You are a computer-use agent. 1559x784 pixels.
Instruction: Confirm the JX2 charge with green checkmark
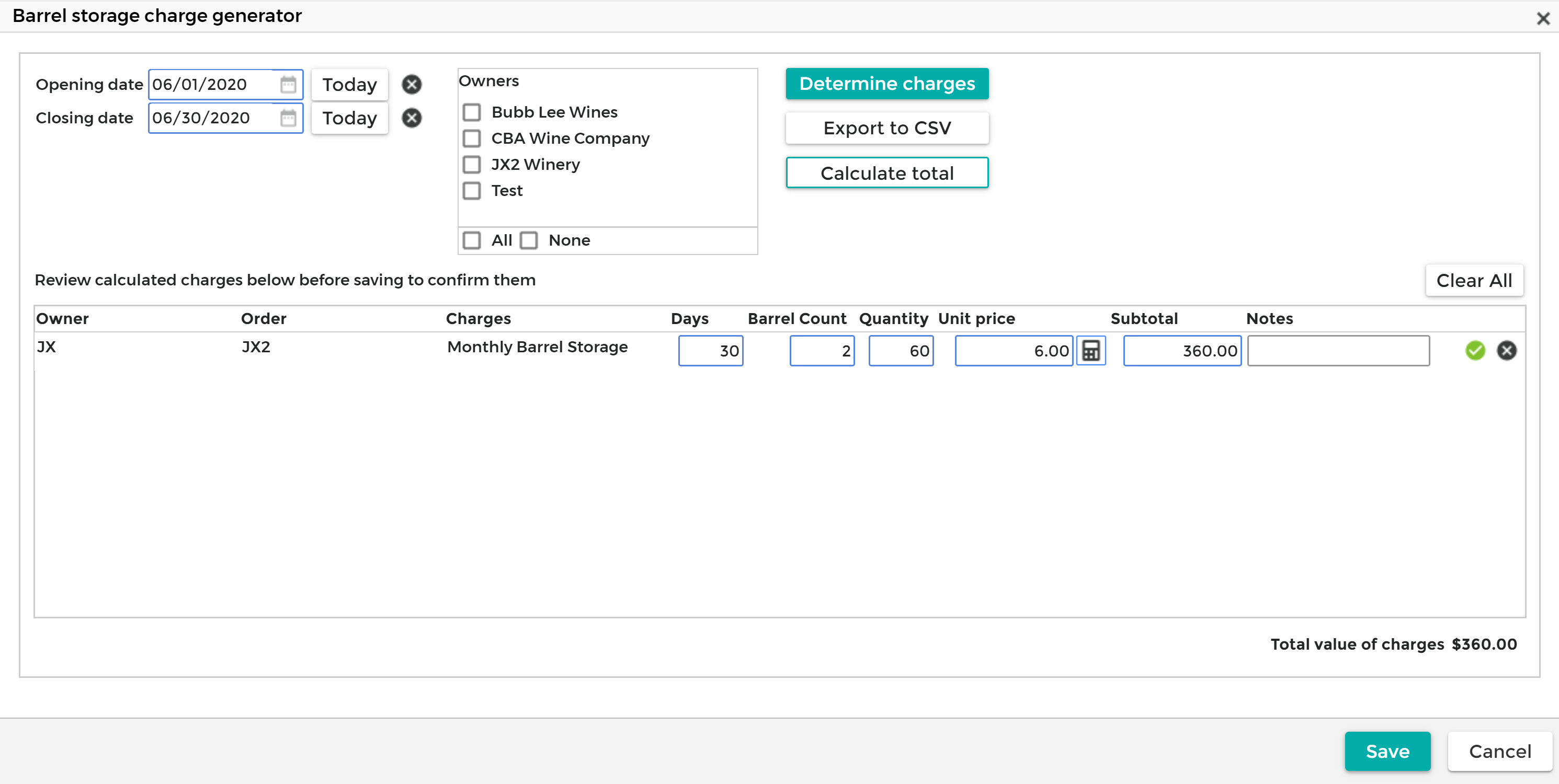[x=1475, y=350]
